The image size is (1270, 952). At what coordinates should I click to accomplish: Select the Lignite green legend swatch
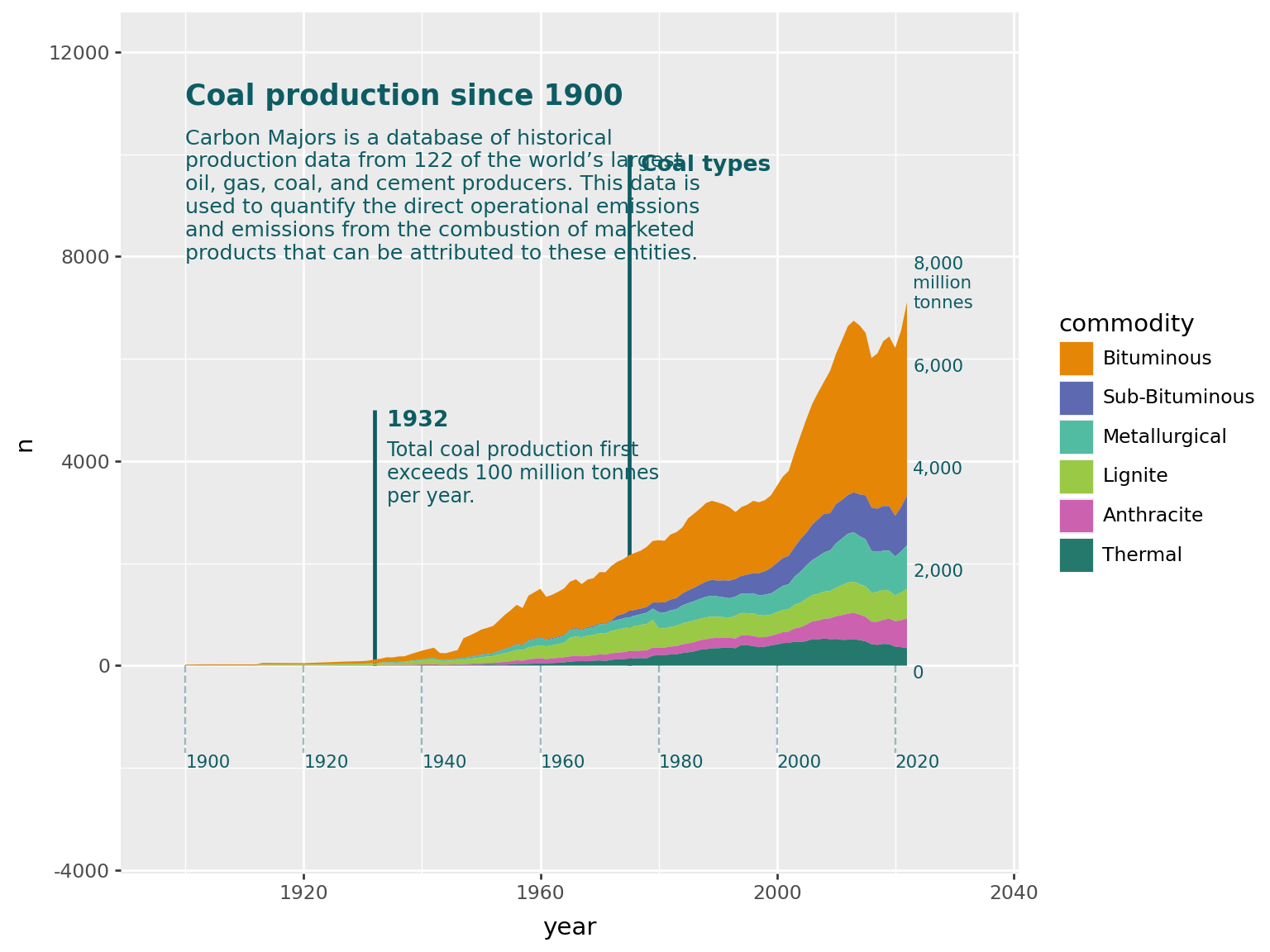coord(1076,476)
